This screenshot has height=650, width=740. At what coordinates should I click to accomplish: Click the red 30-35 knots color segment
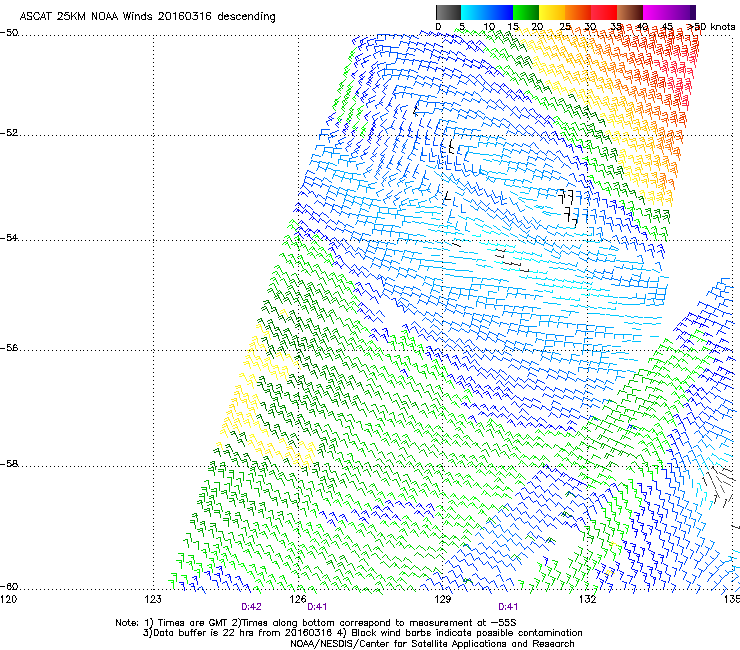[604, 12]
